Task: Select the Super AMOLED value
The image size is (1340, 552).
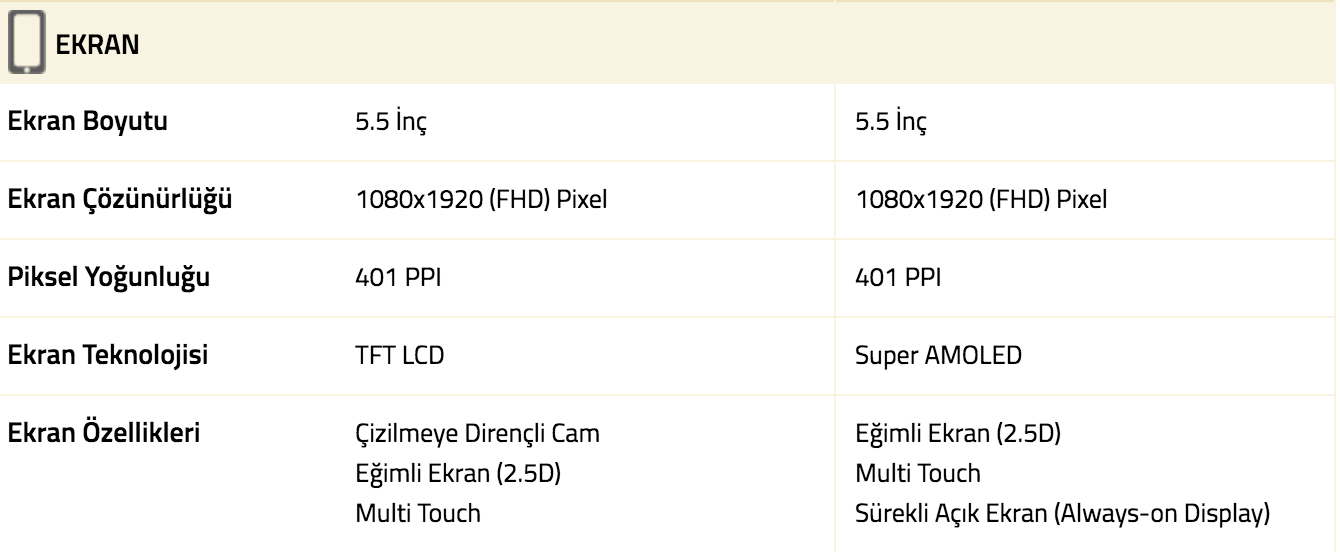Action: (939, 356)
